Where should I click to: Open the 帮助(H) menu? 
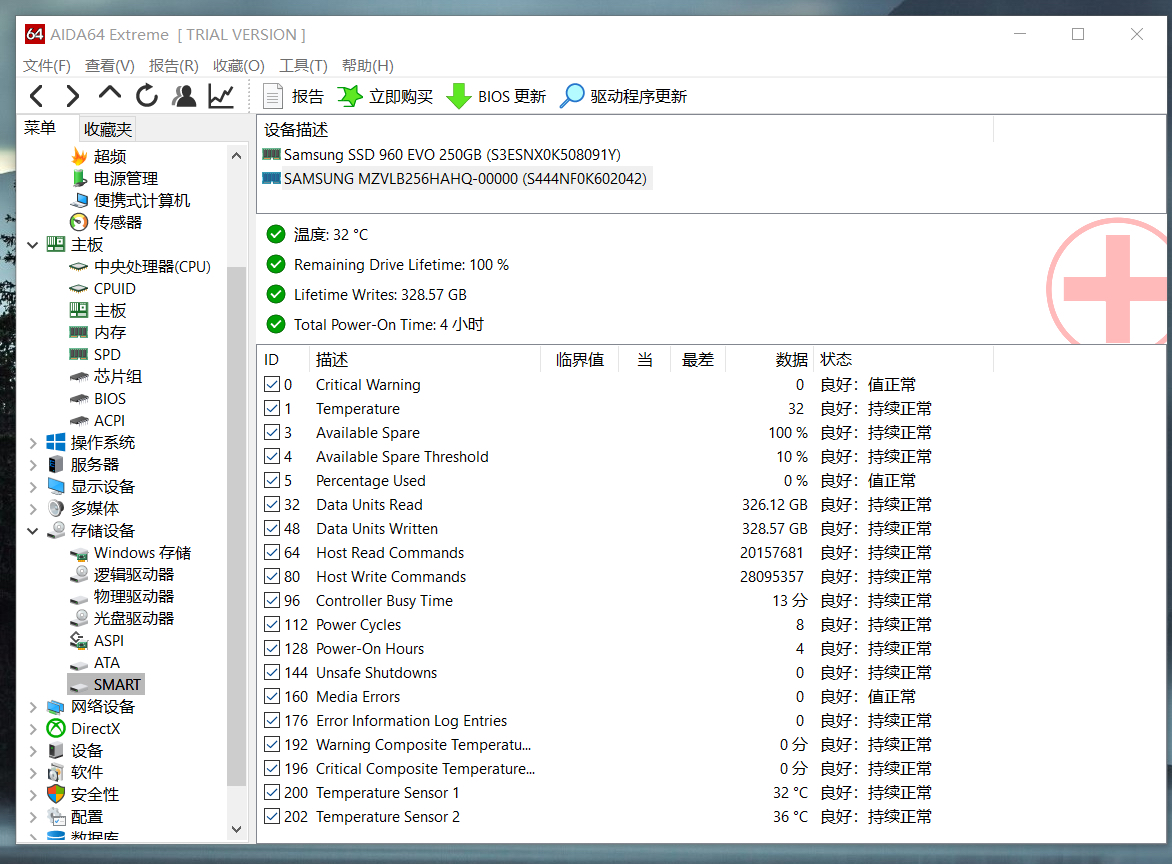point(367,66)
